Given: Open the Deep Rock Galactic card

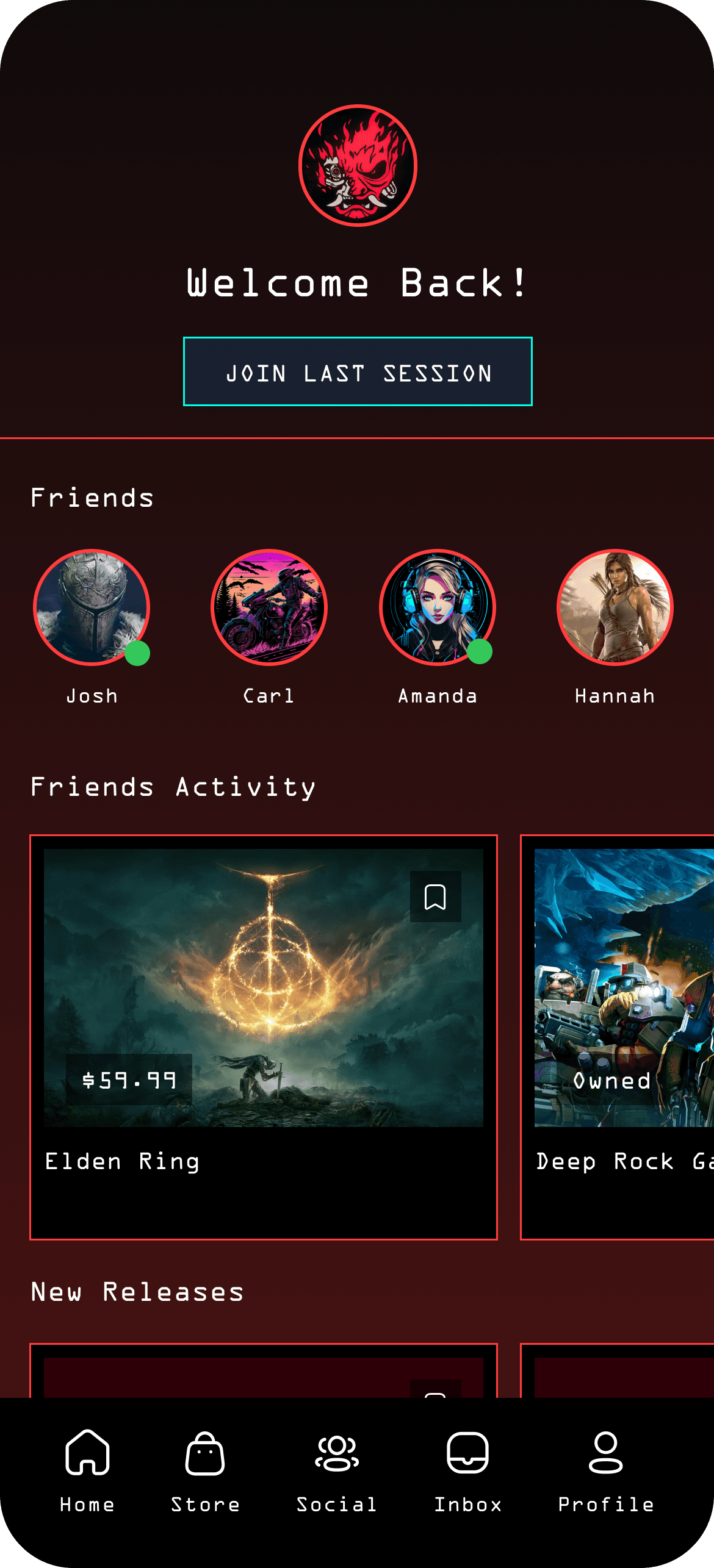Looking at the screenshot, I should coord(617,1037).
